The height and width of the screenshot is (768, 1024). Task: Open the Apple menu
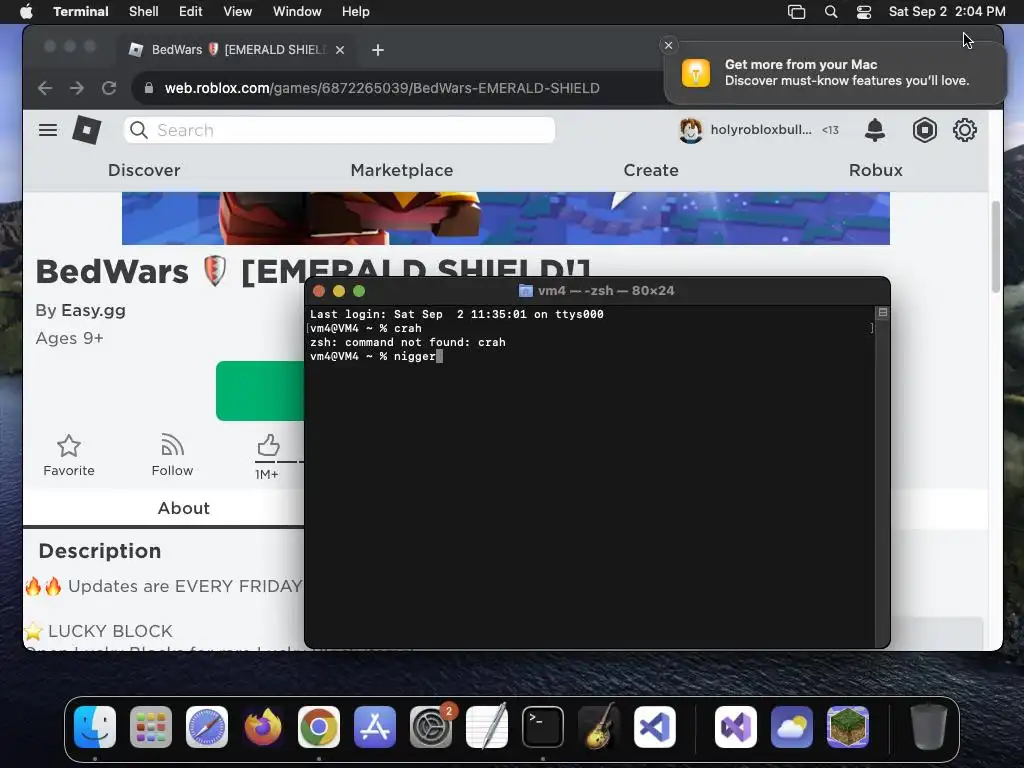pos(26,11)
